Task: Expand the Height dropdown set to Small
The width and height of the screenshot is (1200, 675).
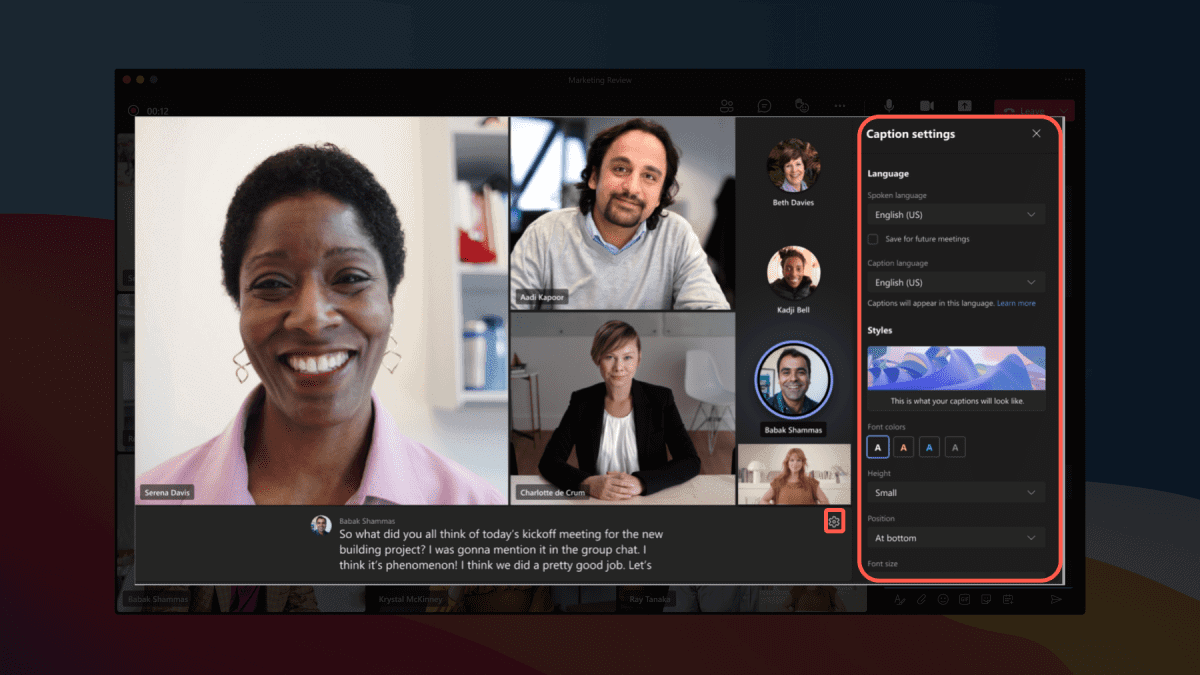Action: point(955,493)
